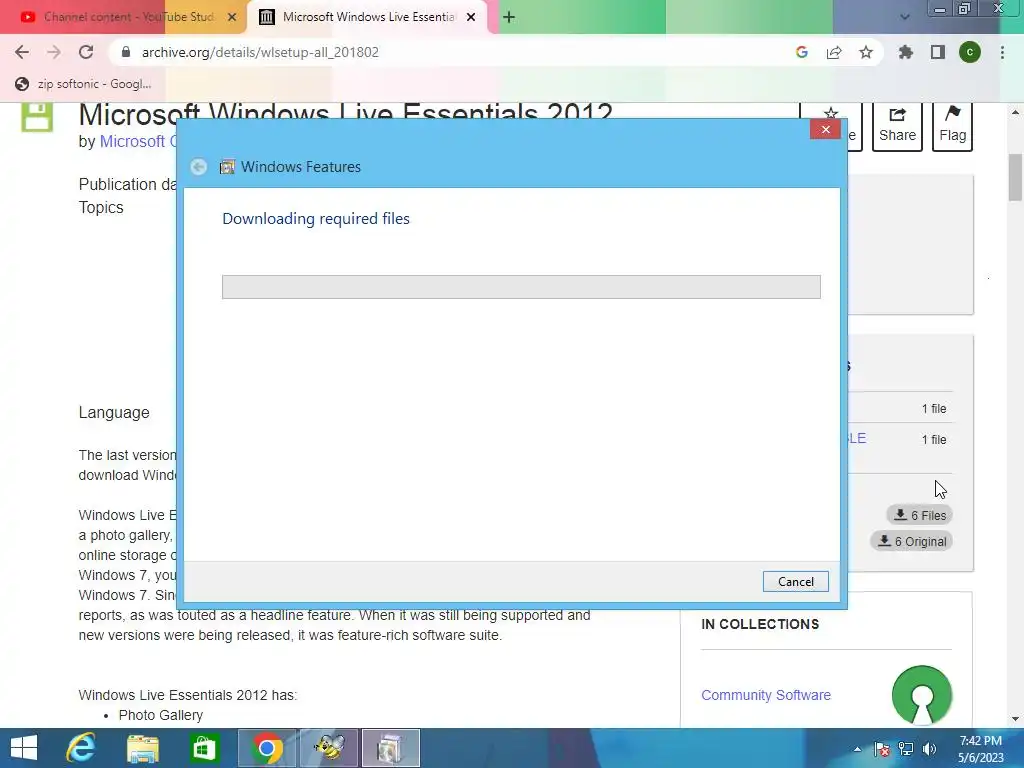1024x768 pixels.
Task: Select the Microsoft Windows Live Essentials tab
Action: tap(369, 17)
